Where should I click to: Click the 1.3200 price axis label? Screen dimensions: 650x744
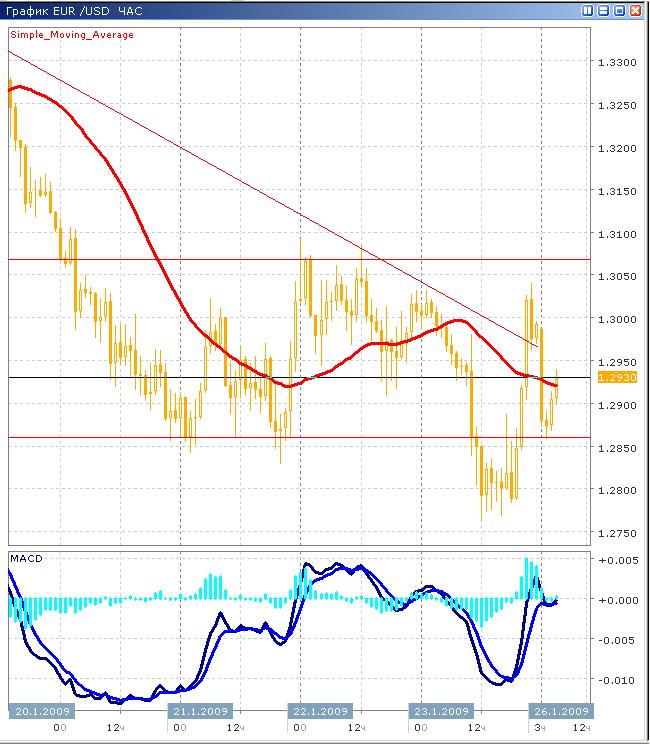pos(614,149)
